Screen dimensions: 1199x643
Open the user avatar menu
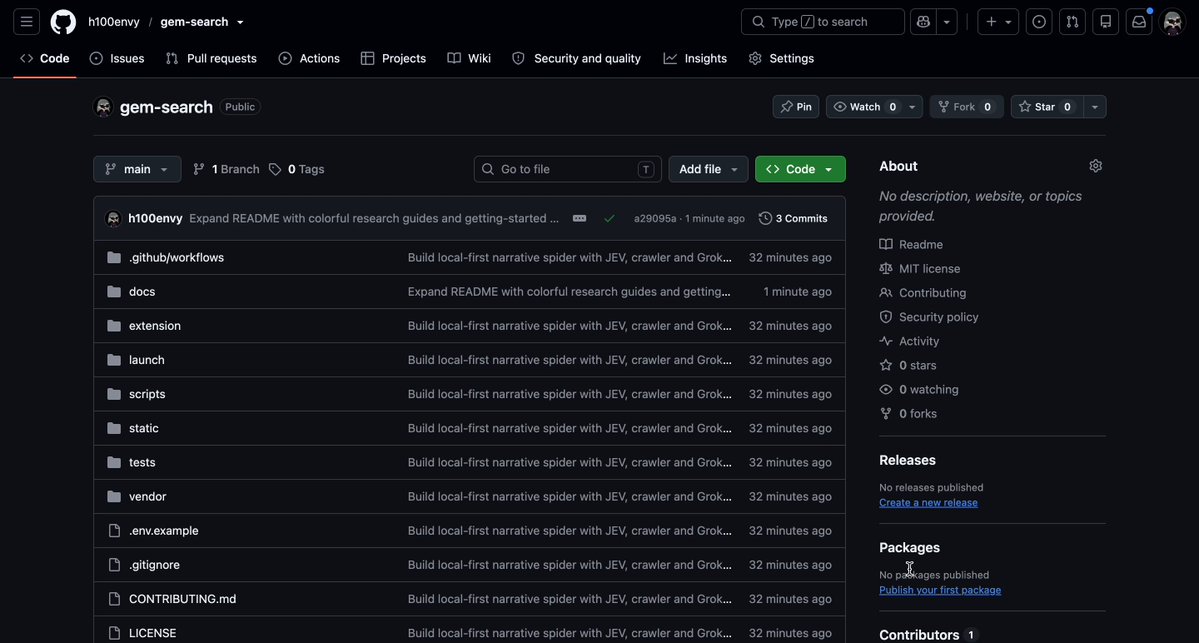pyautogui.click(x=1172, y=22)
